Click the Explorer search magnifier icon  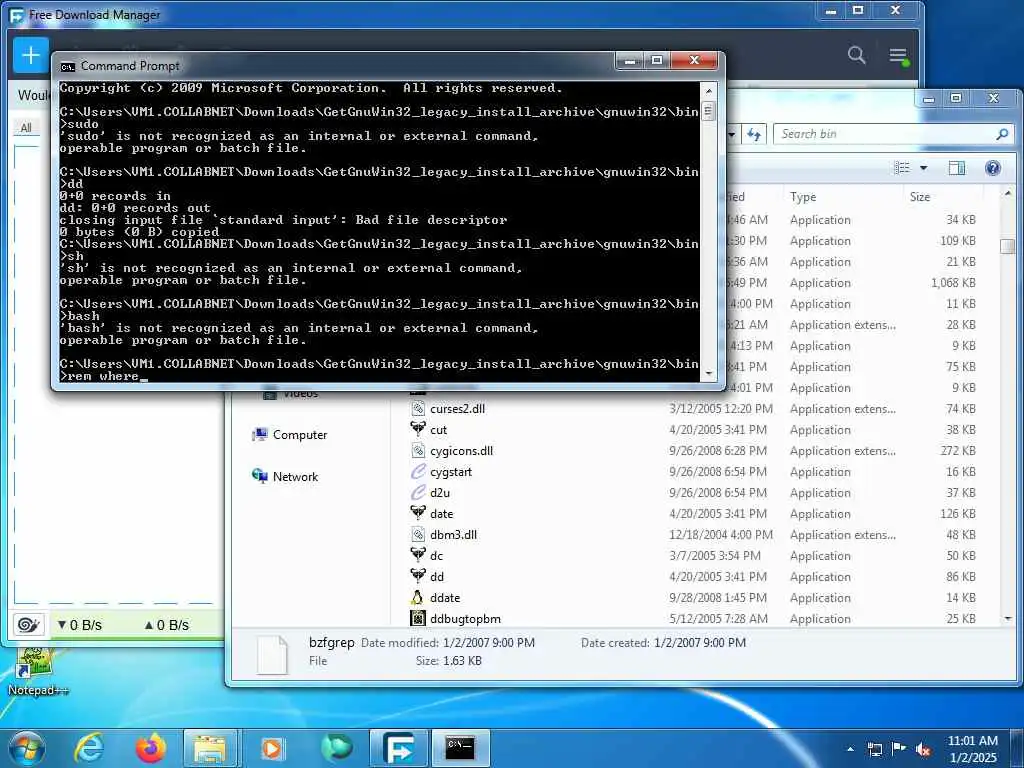coord(1002,134)
